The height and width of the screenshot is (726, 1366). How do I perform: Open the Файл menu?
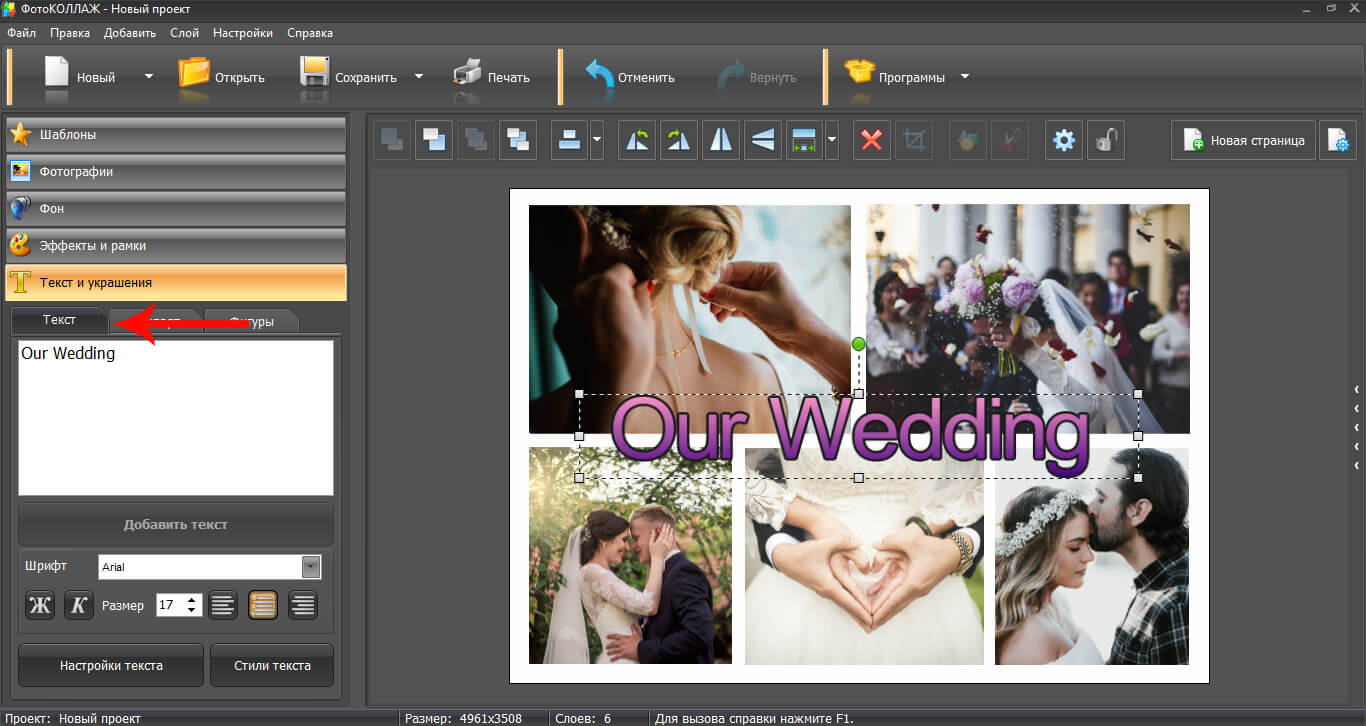pos(21,33)
